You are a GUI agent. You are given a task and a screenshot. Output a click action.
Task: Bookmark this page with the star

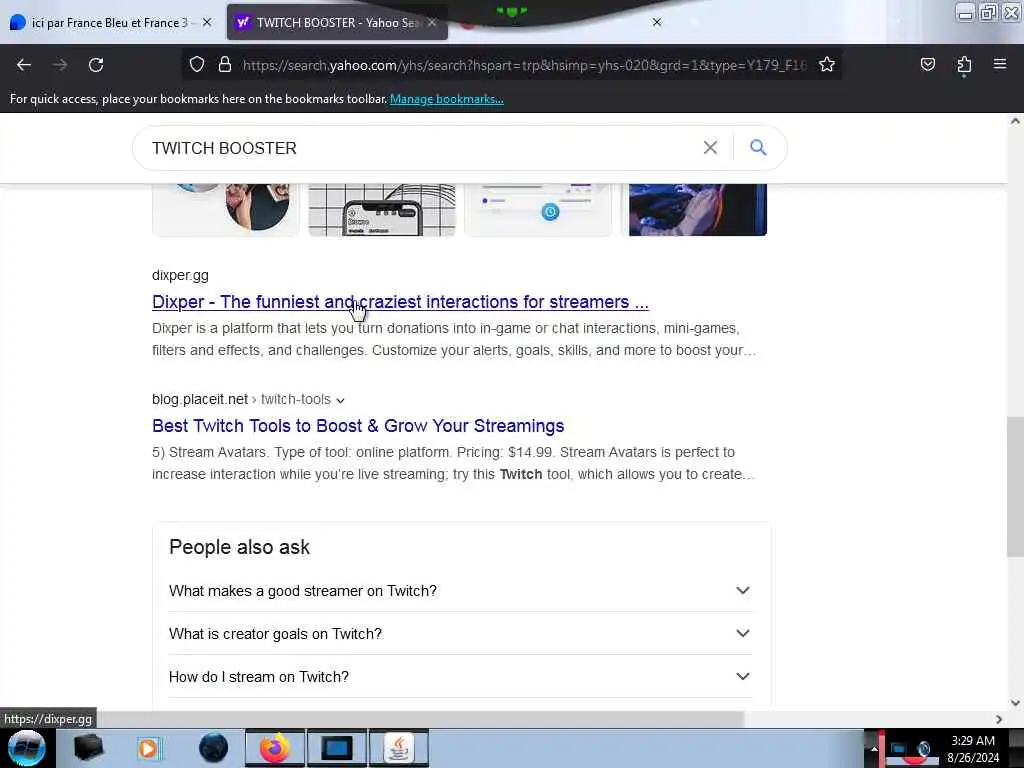point(827,65)
